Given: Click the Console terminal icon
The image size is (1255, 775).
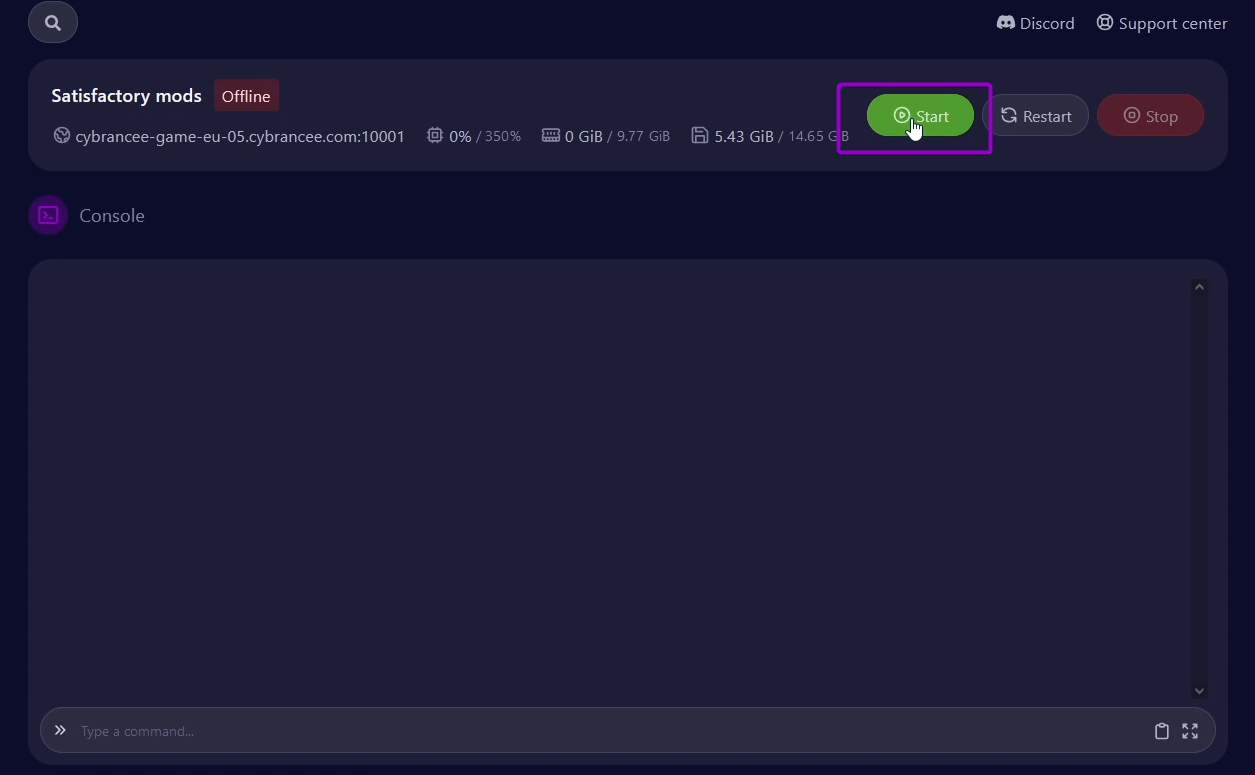Looking at the screenshot, I should (x=47, y=215).
